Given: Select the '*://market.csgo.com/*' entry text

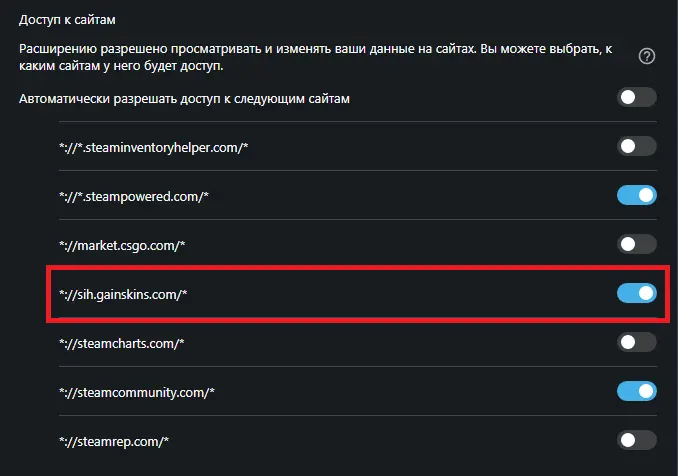Looking at the screenshot, I should [x=122, y=246].
